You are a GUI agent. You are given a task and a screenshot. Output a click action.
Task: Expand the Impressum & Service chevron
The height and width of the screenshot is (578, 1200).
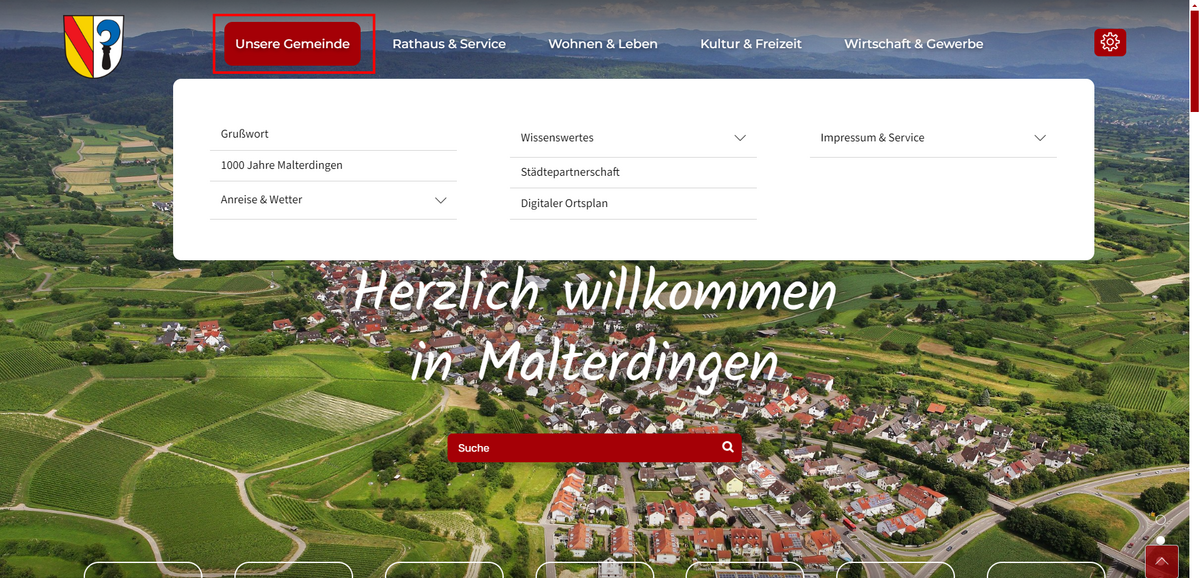[x=1040, y=138]
